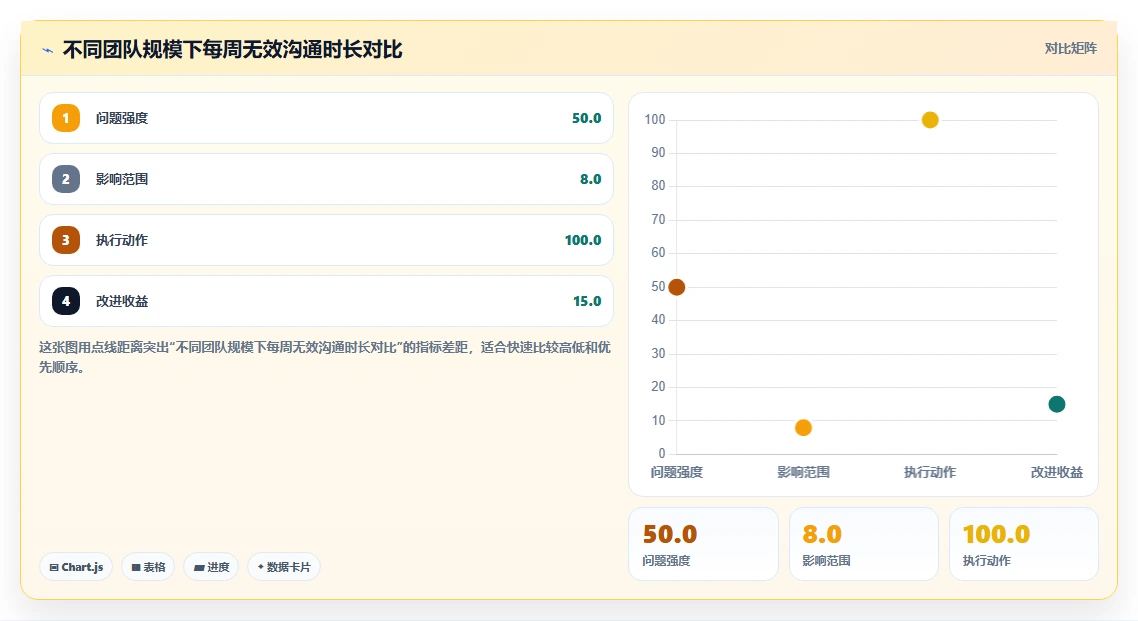The image size is (1138, 621).
Task: Select the 影响范围 list row label
Action: 122,179
